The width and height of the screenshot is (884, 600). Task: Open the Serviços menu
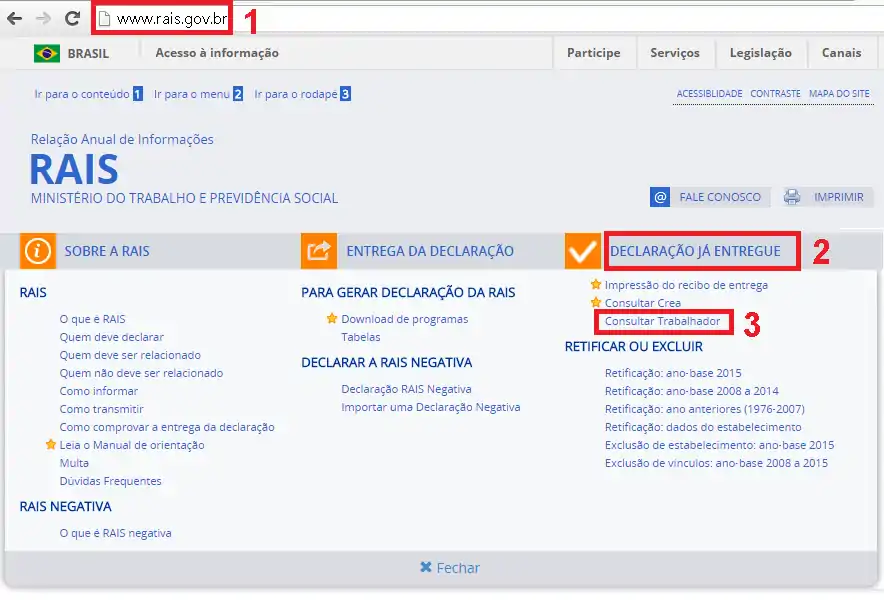point(675,53)
